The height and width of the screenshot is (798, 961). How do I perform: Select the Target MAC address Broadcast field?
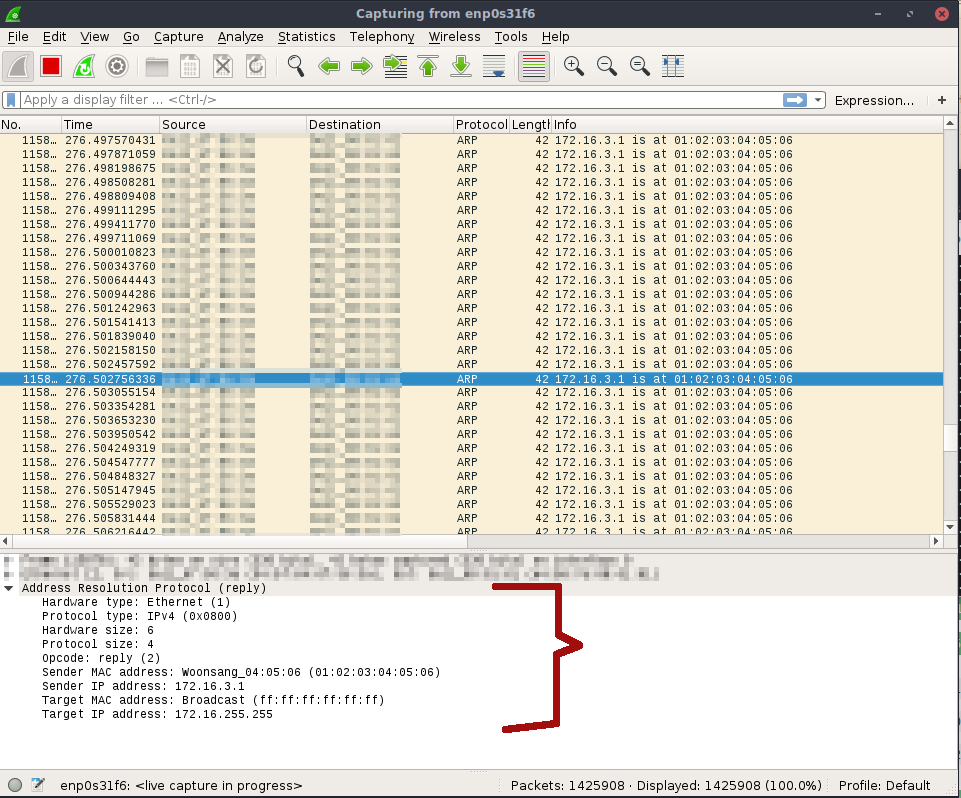(x=213, y=701)
